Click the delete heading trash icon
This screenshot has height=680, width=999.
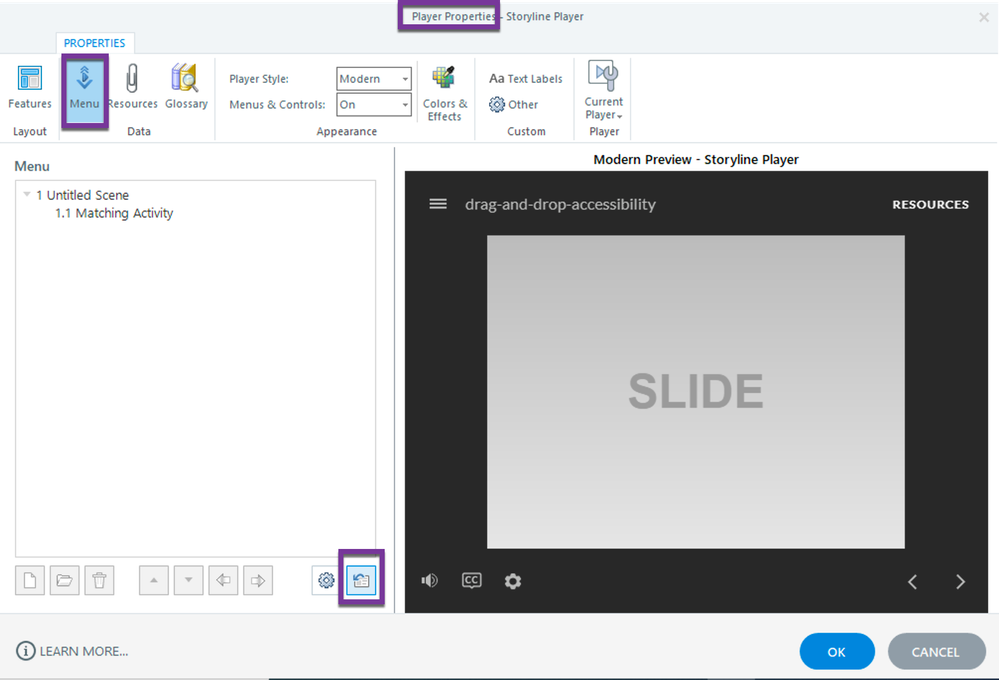(x=99, y=580)
